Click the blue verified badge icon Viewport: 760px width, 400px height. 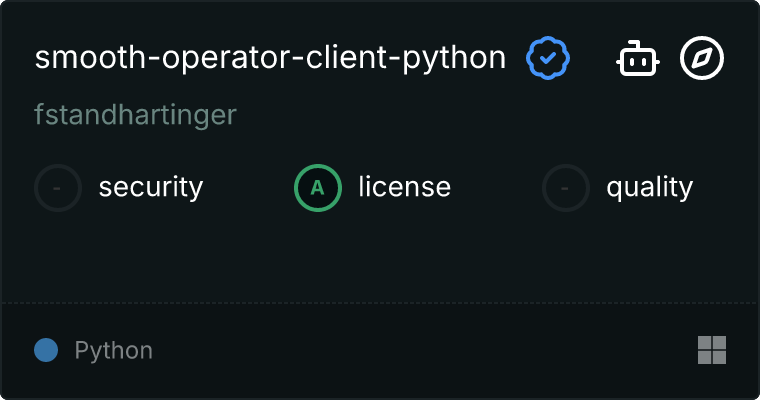point(548,59)
